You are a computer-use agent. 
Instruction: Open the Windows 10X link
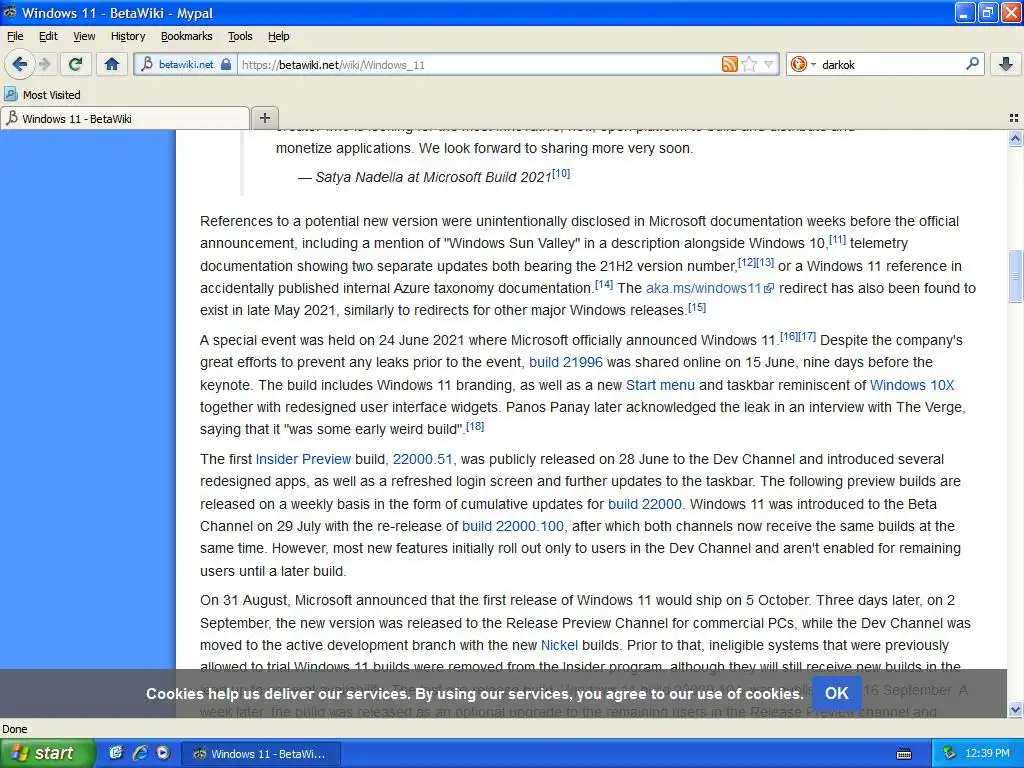tap(912, 385)
